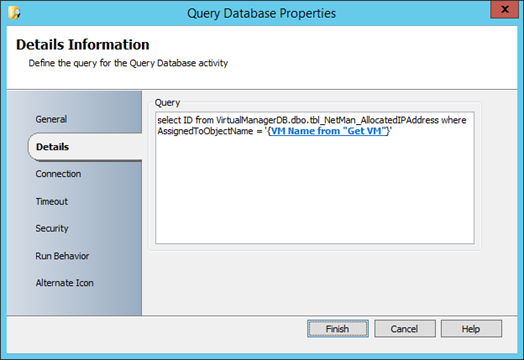
Task: Click the 'Details Information' heading
Action: coord(83,45)
